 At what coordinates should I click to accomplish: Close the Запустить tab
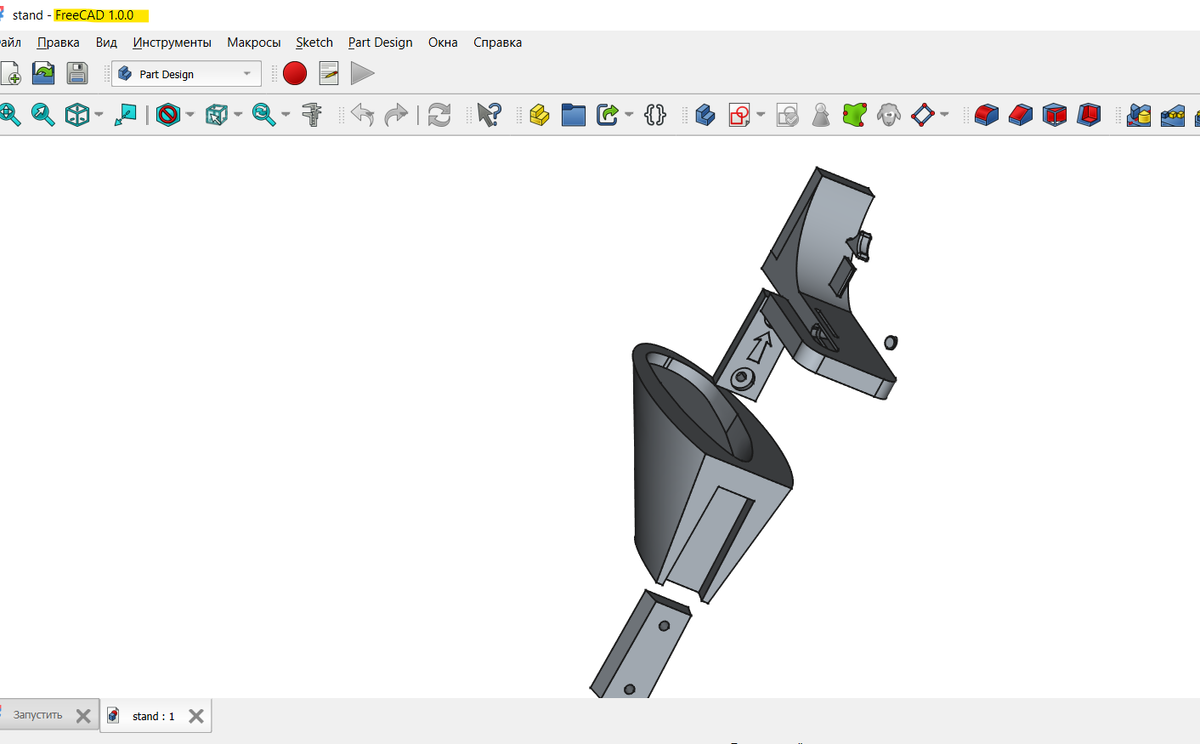(83, 715)
